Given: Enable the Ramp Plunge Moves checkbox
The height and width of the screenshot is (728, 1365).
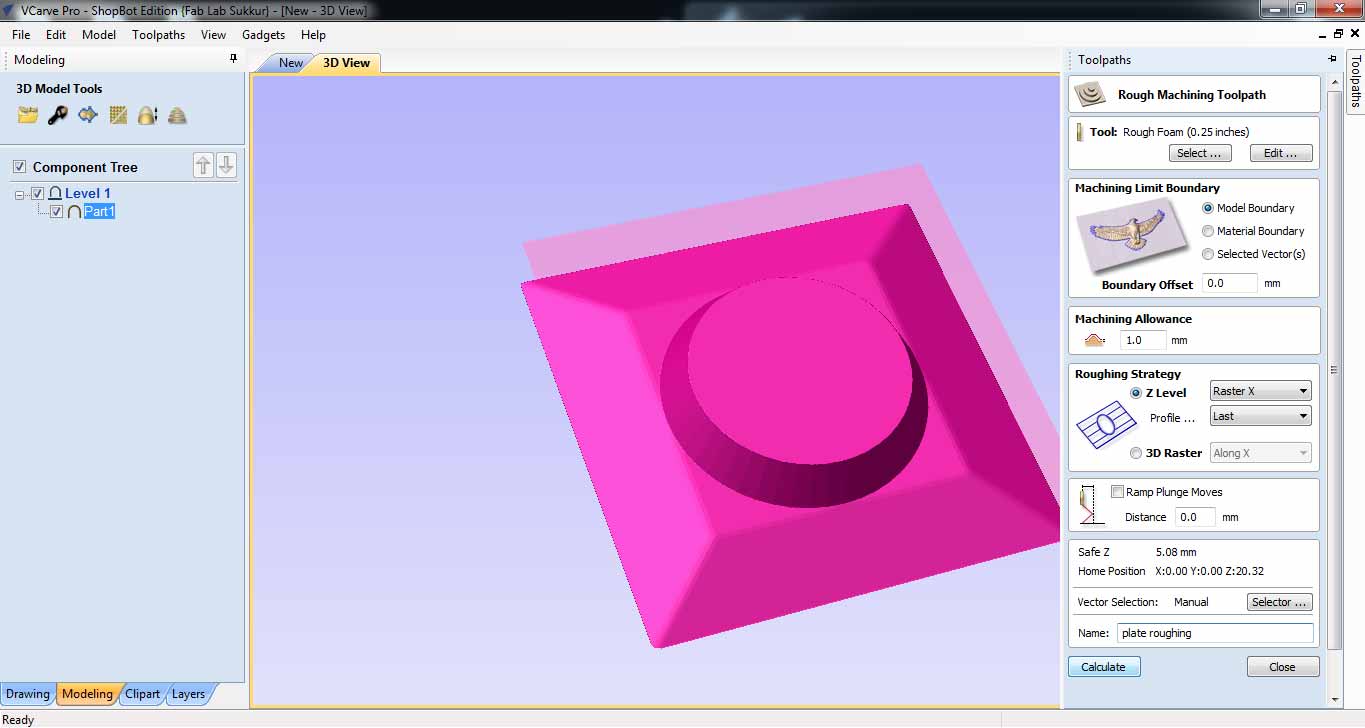Looking at the screenshot, I should [x=1117, y=492].
